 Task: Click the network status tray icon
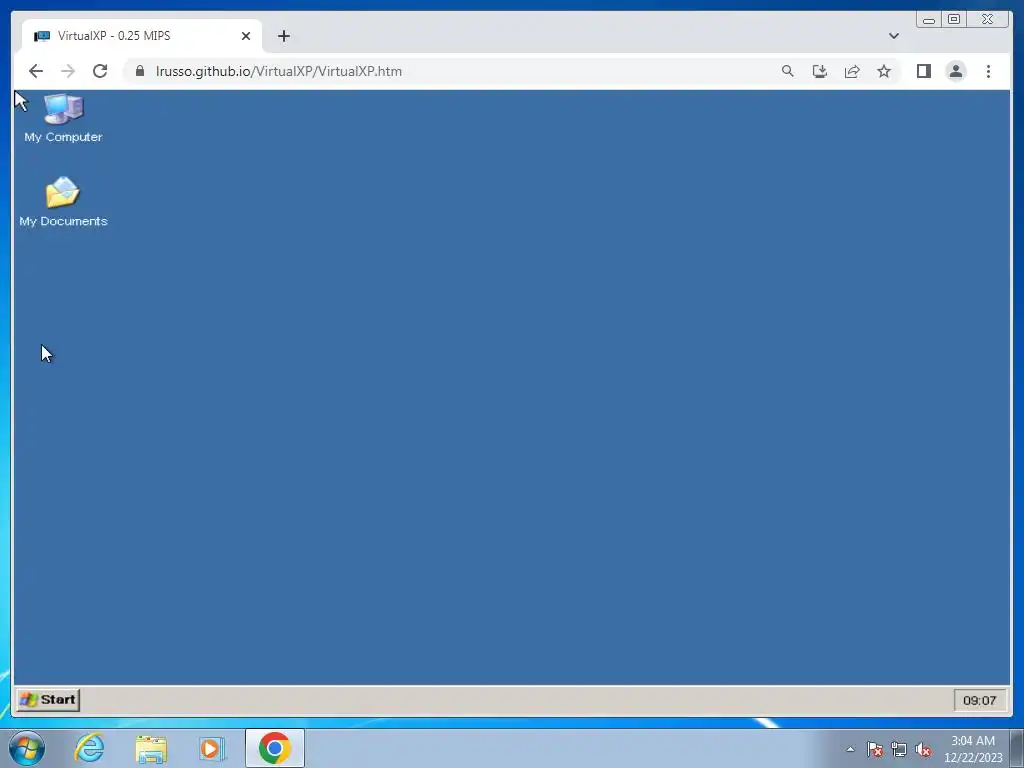(899, 749)
